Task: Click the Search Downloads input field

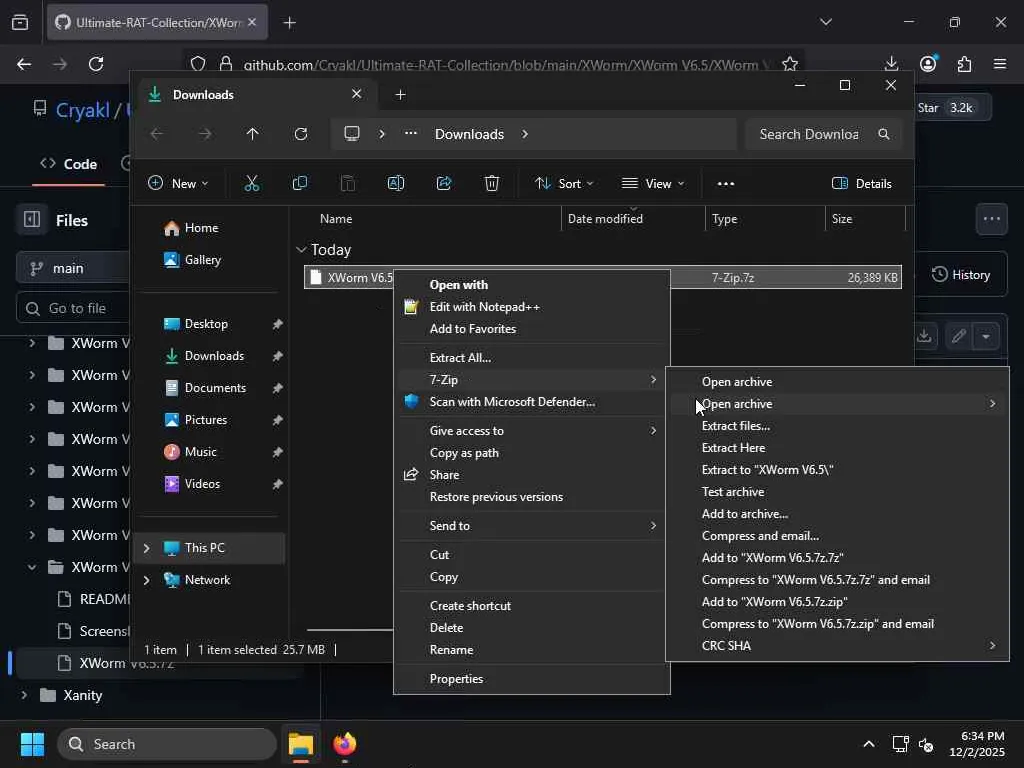Action: (809, 134)
